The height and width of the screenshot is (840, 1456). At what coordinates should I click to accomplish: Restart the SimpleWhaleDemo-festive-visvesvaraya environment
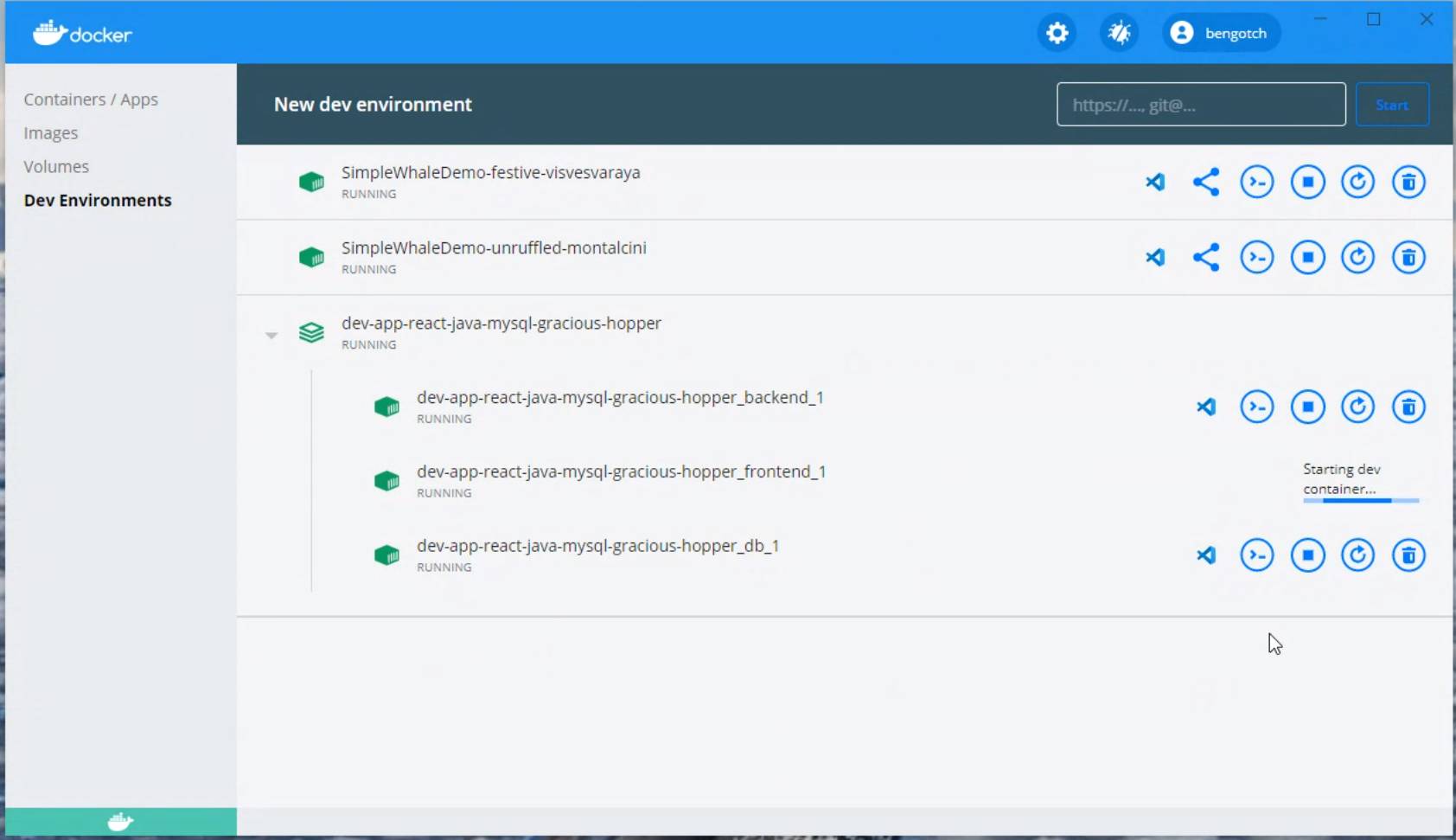coord(1358,182)
